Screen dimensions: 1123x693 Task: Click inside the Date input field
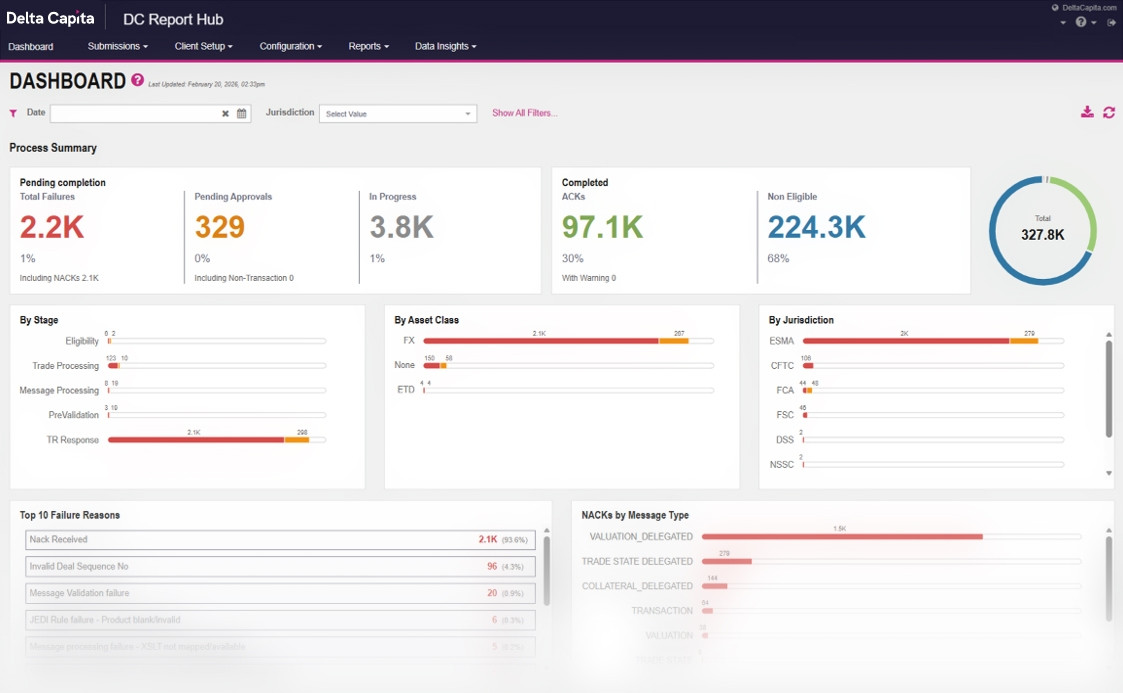click(x=135, y=114)
